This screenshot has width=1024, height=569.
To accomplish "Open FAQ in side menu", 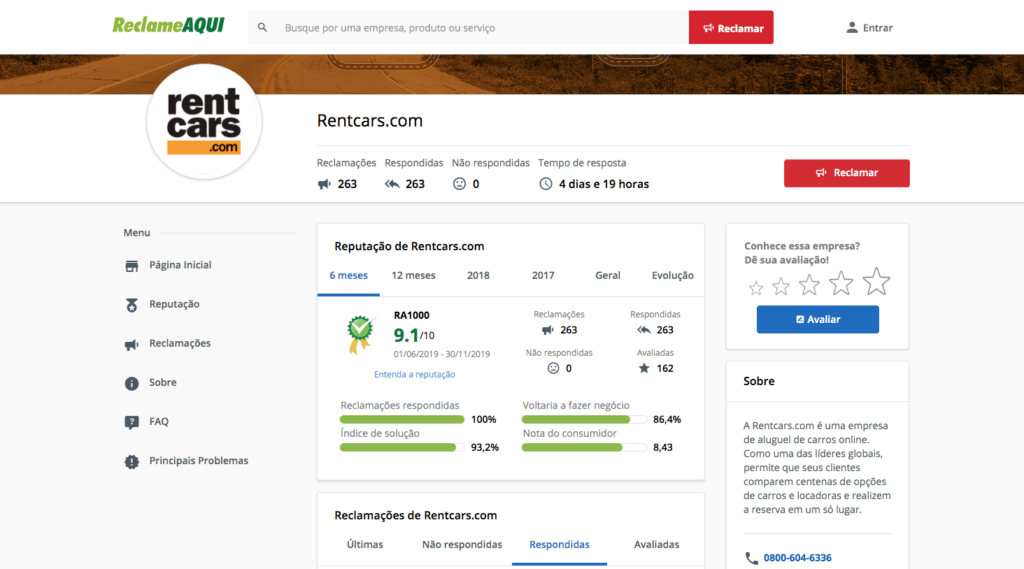I will point(159,422).
